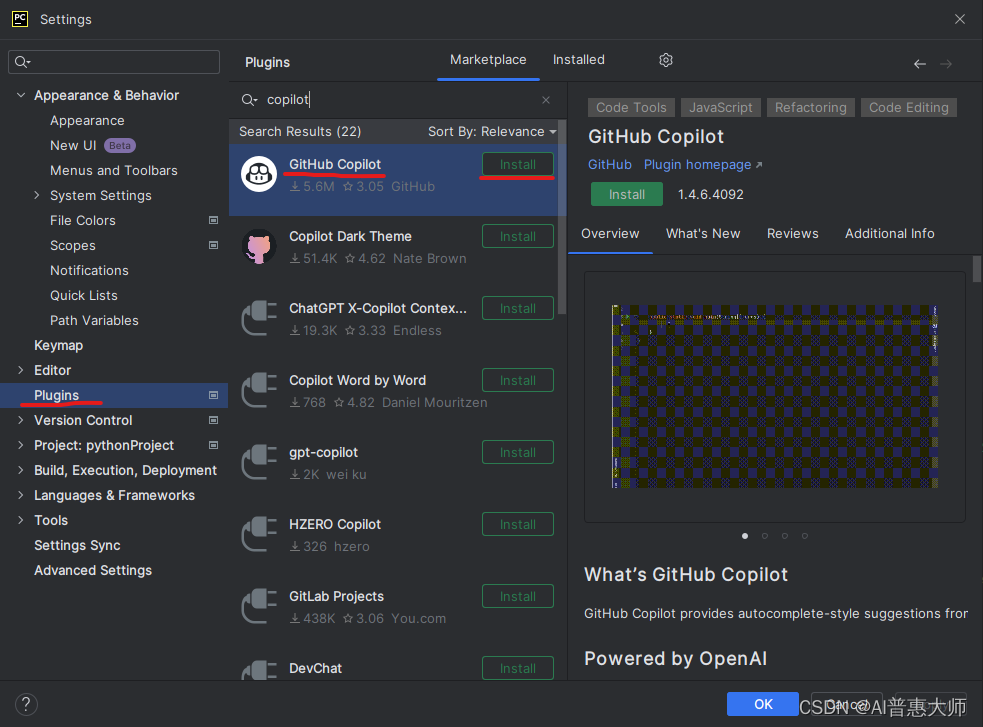The height and width of the screenshot is (727, 983).
Task: Expand the Version Control section
Action: click(21, 421)
